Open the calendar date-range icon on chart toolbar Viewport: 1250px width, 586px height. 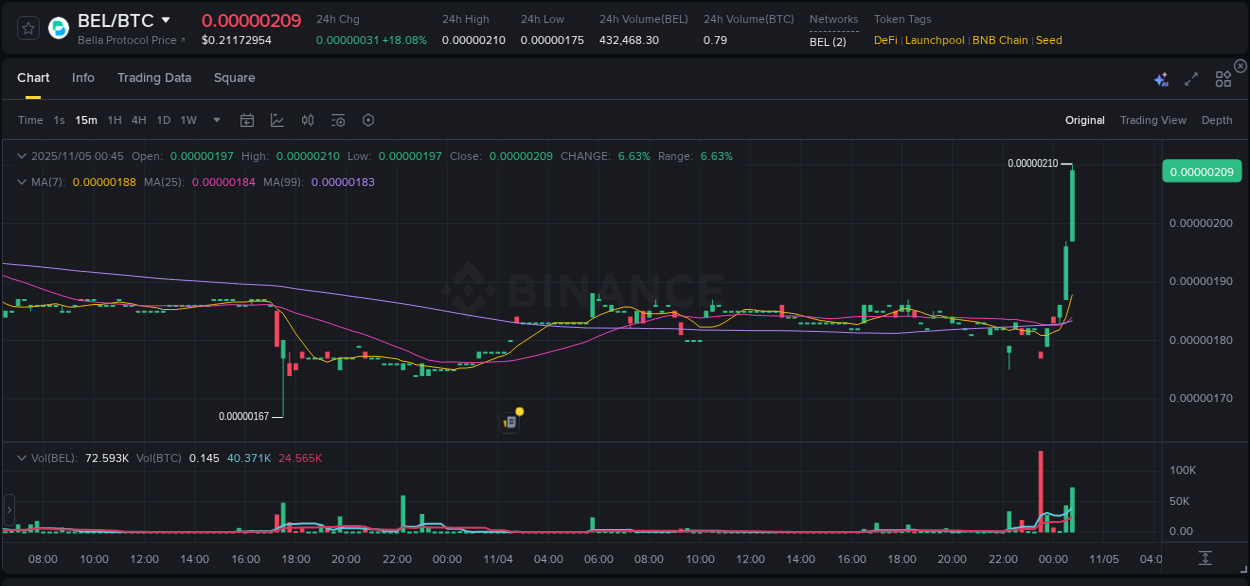coord(247,120)
